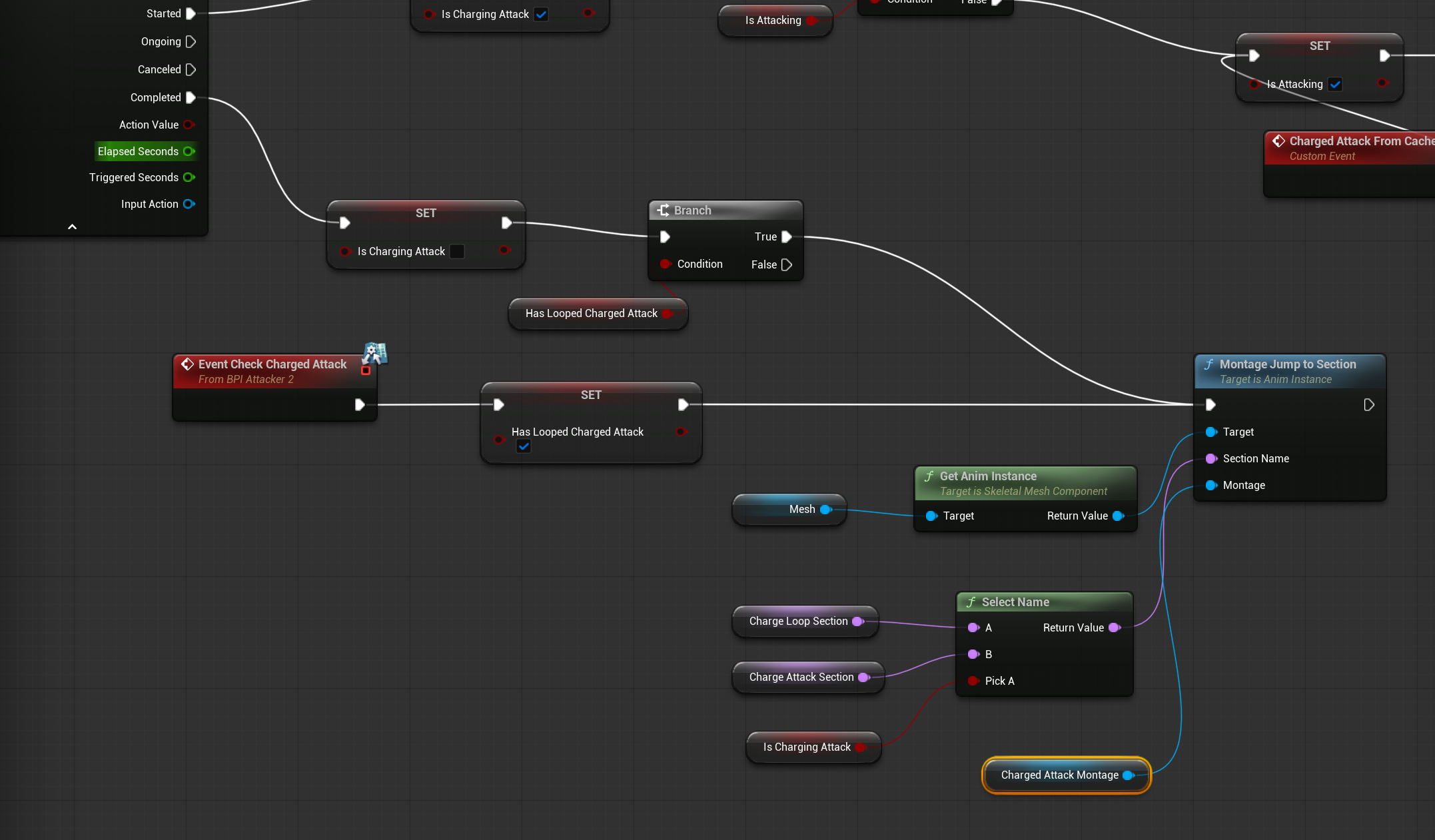Image resolution: width=1435 pixels, height=840 pixels.
Task: Click the Mesh variable output pin
Action: pyautogui.click(x=826, y=510)
